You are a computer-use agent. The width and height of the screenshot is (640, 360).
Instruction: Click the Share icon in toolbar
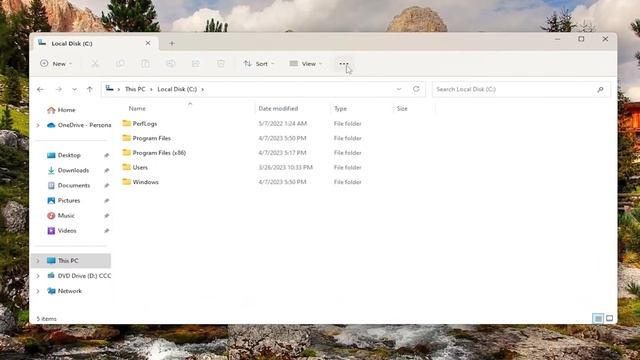tap(196, 64)
